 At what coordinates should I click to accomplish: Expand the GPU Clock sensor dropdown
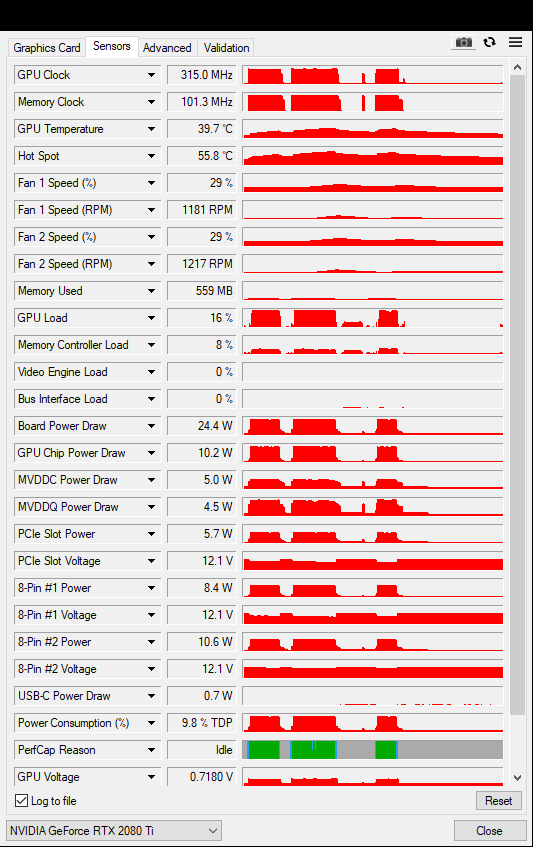coord(151,75)
